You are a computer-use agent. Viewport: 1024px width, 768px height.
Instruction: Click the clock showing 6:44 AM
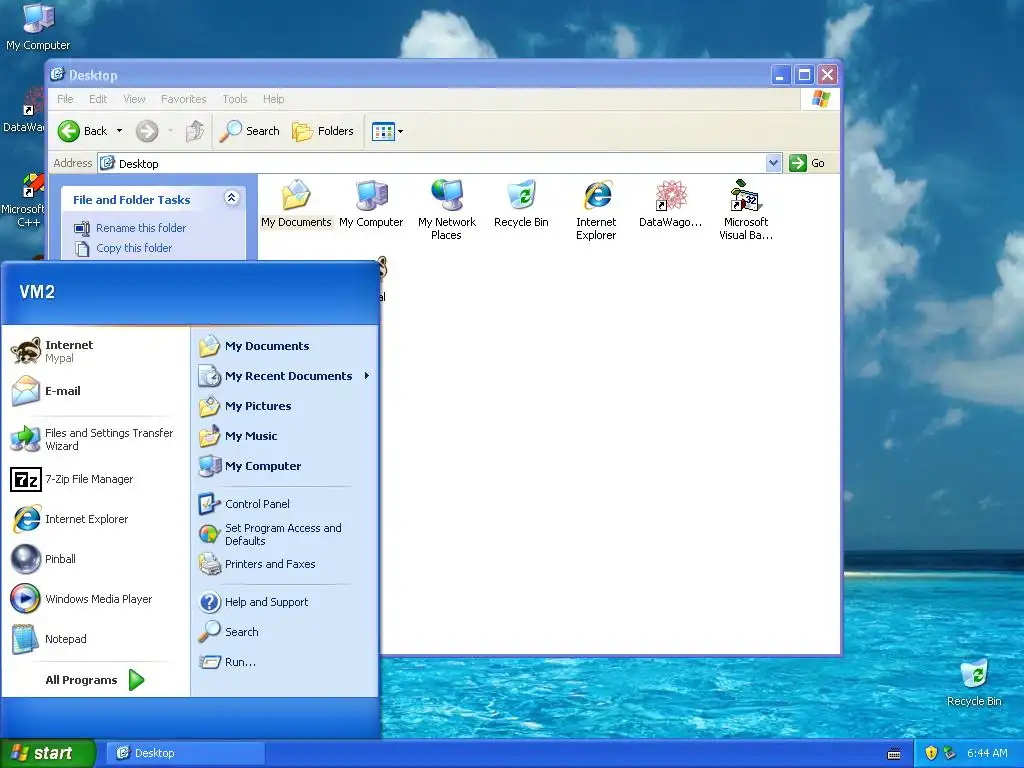(x=987, y=753)
